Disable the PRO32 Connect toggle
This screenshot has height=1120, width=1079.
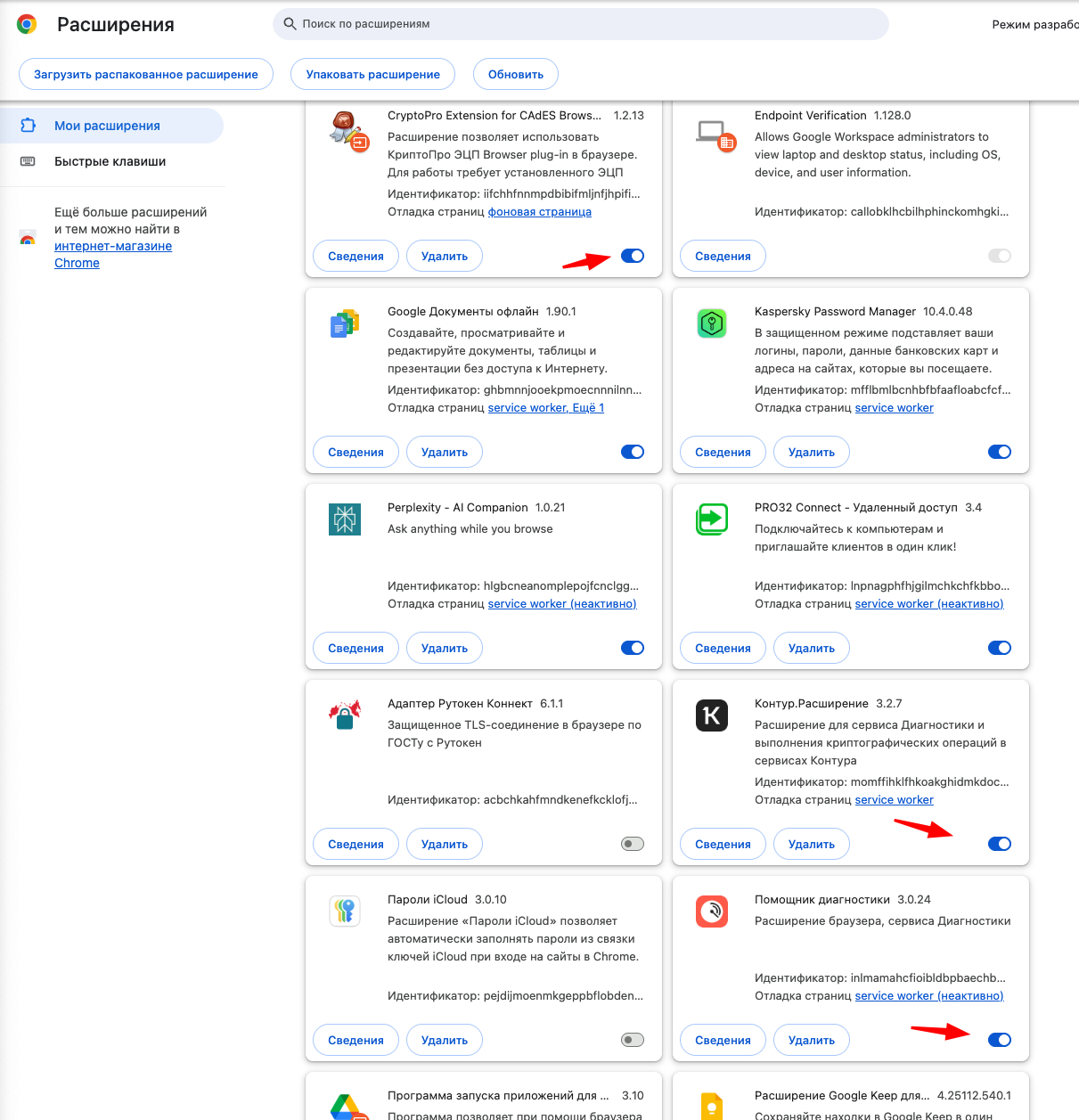(1000, 648)
